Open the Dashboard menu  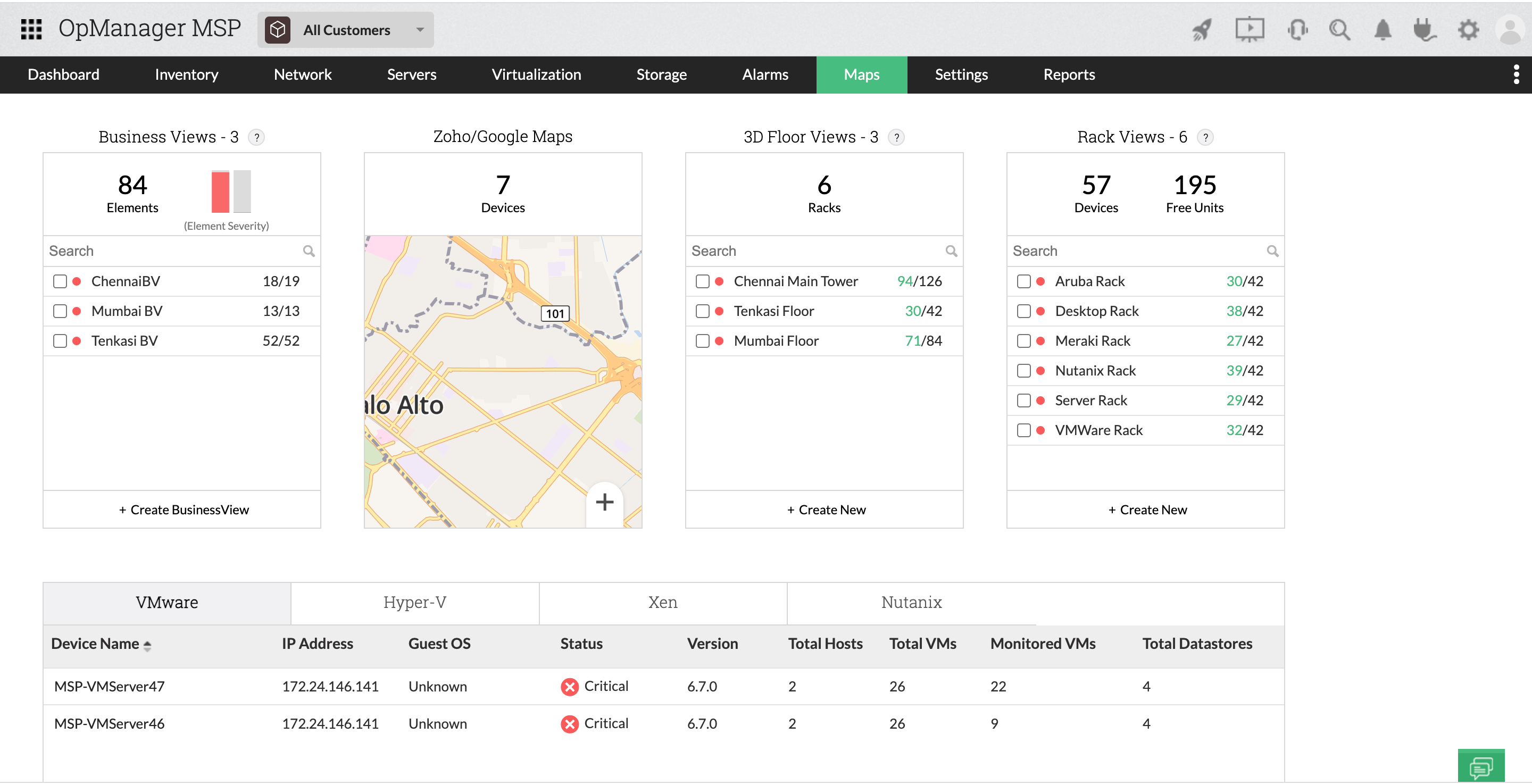click(64, 74)
